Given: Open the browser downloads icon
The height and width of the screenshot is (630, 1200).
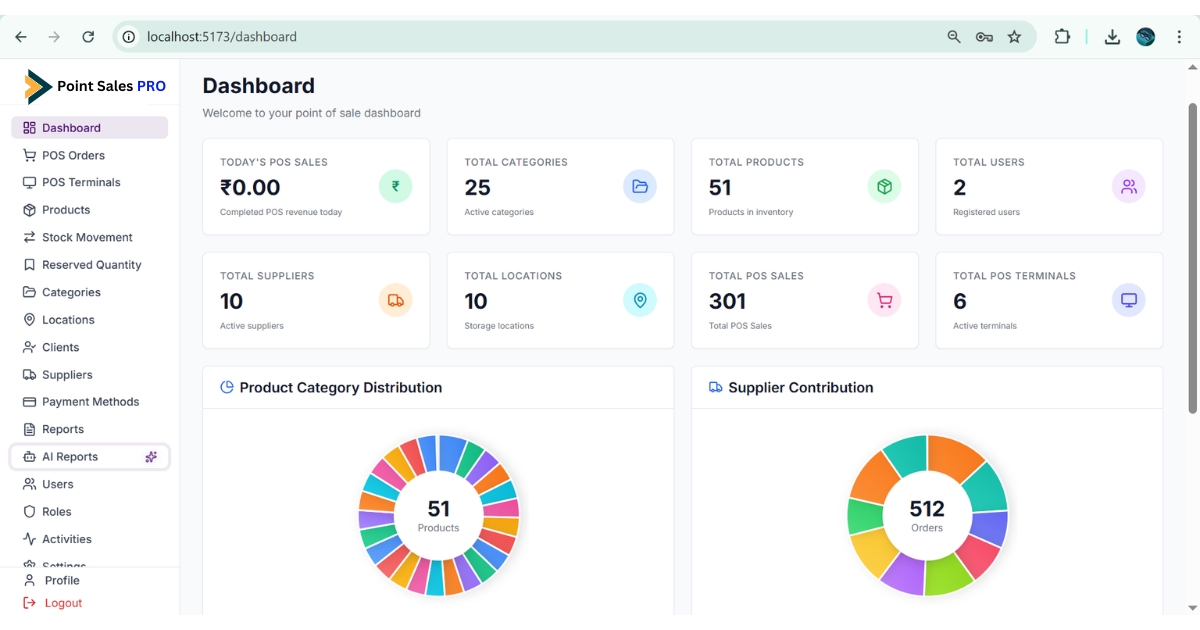Looking at the screenshot, I should click(1112, 36).
